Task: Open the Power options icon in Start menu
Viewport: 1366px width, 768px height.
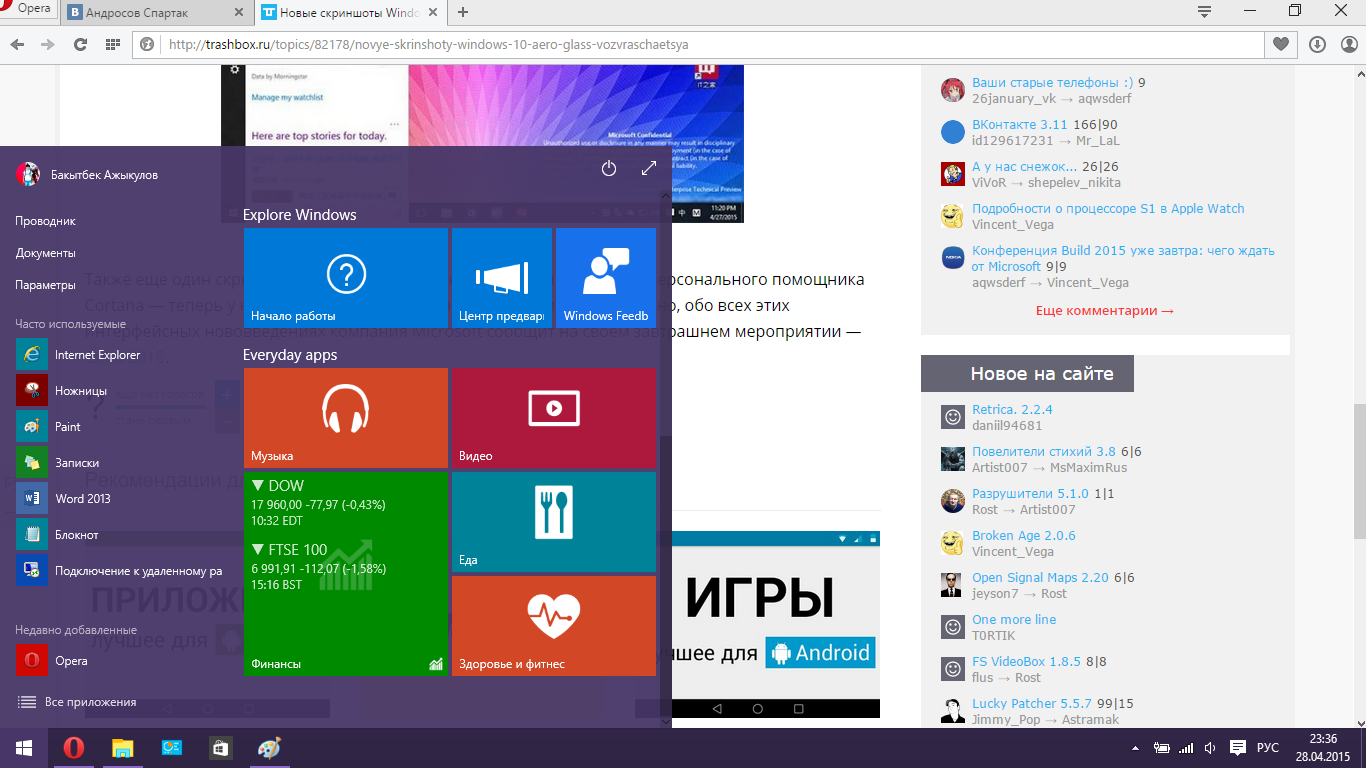Action: click(x=609, y=169)
